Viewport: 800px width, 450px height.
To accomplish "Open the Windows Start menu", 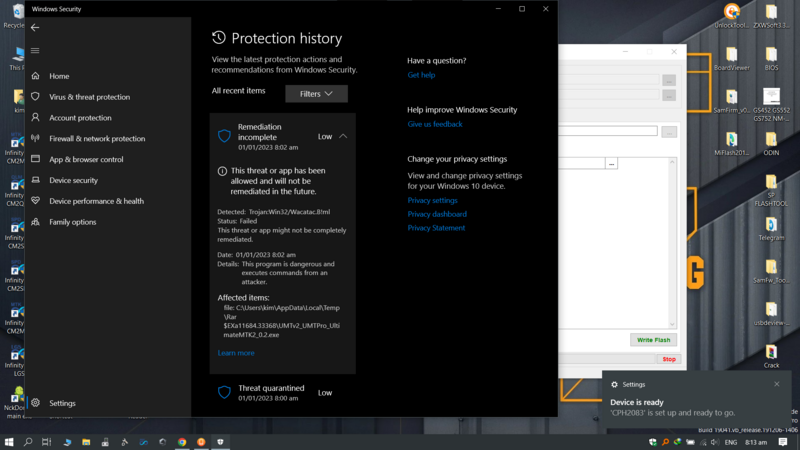I will (x=9, y=442).
